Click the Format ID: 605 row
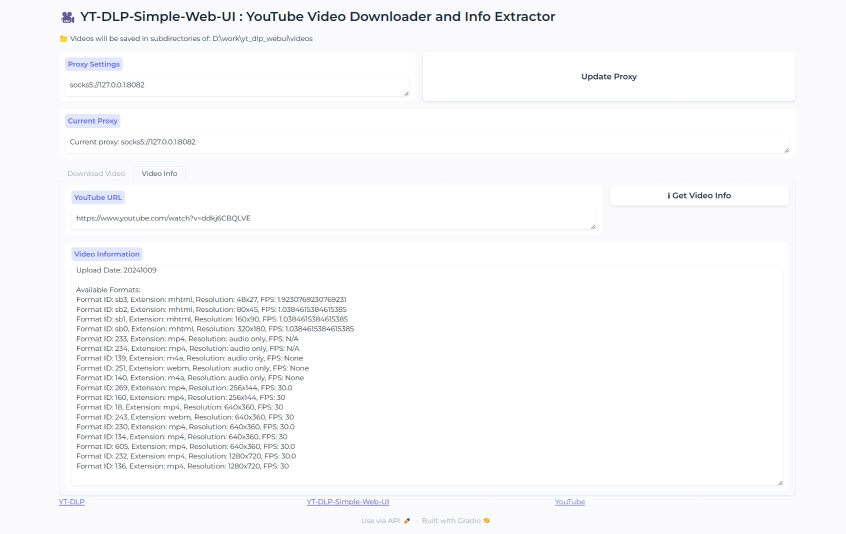 [186, 447]
